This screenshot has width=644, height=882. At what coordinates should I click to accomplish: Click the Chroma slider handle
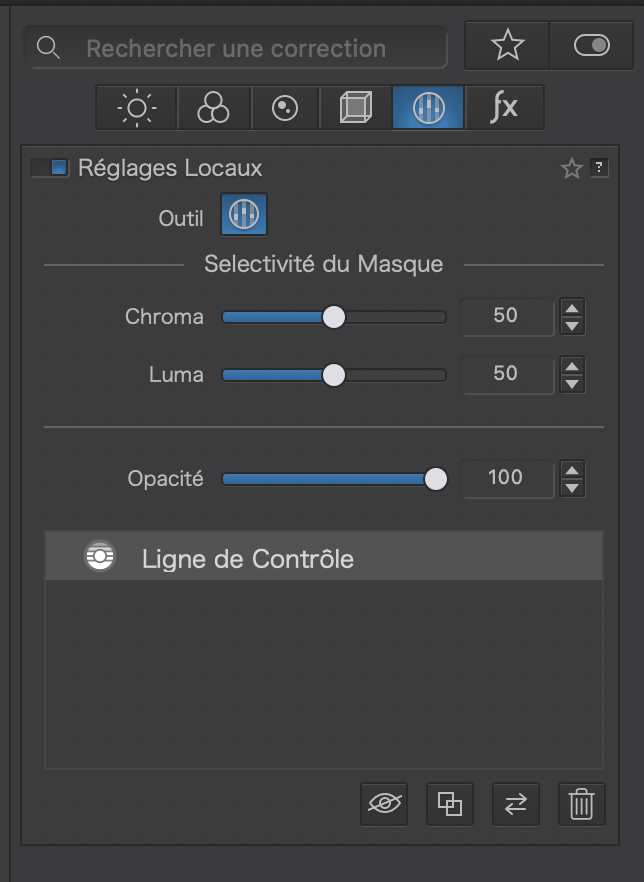(333, 317)
